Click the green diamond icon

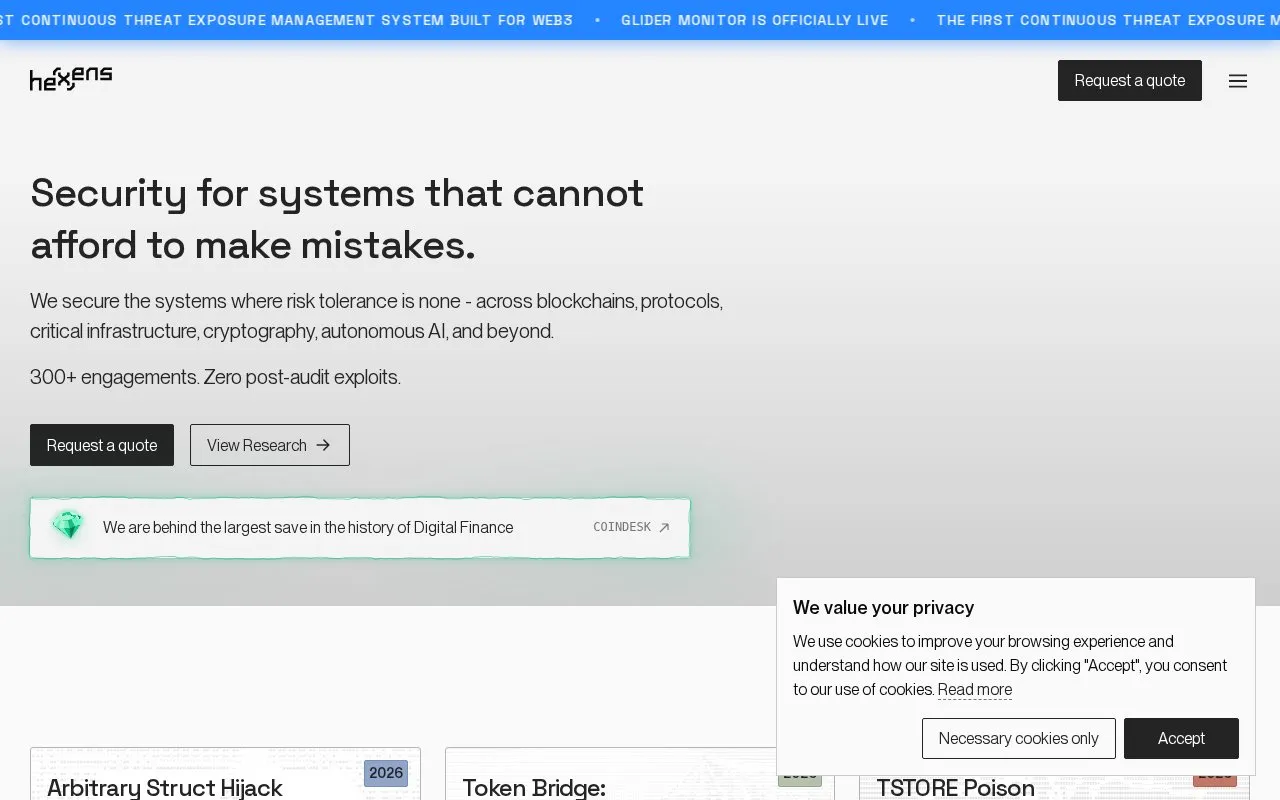68,526
